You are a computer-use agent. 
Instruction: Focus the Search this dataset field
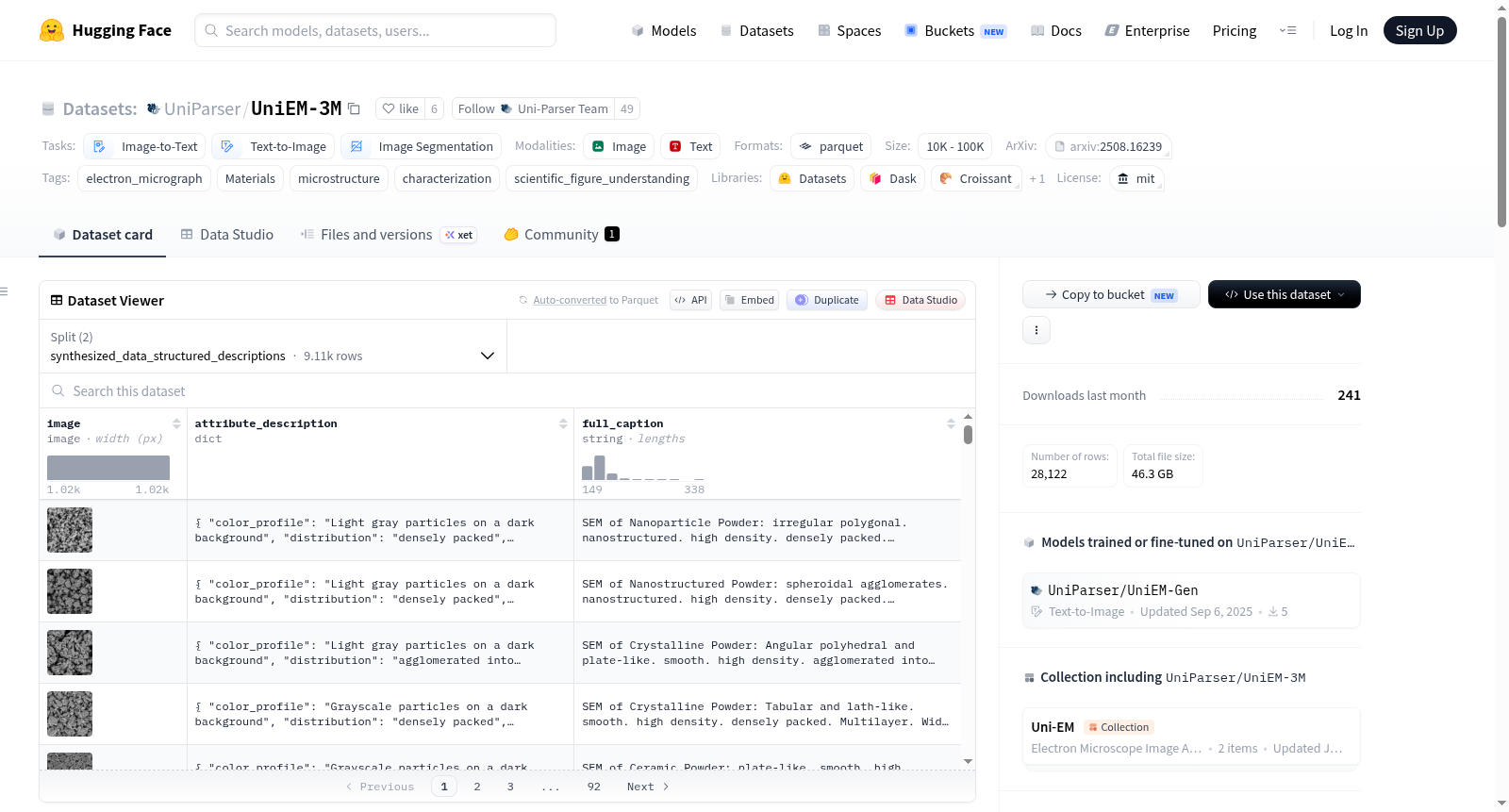(x=507, y=390)
